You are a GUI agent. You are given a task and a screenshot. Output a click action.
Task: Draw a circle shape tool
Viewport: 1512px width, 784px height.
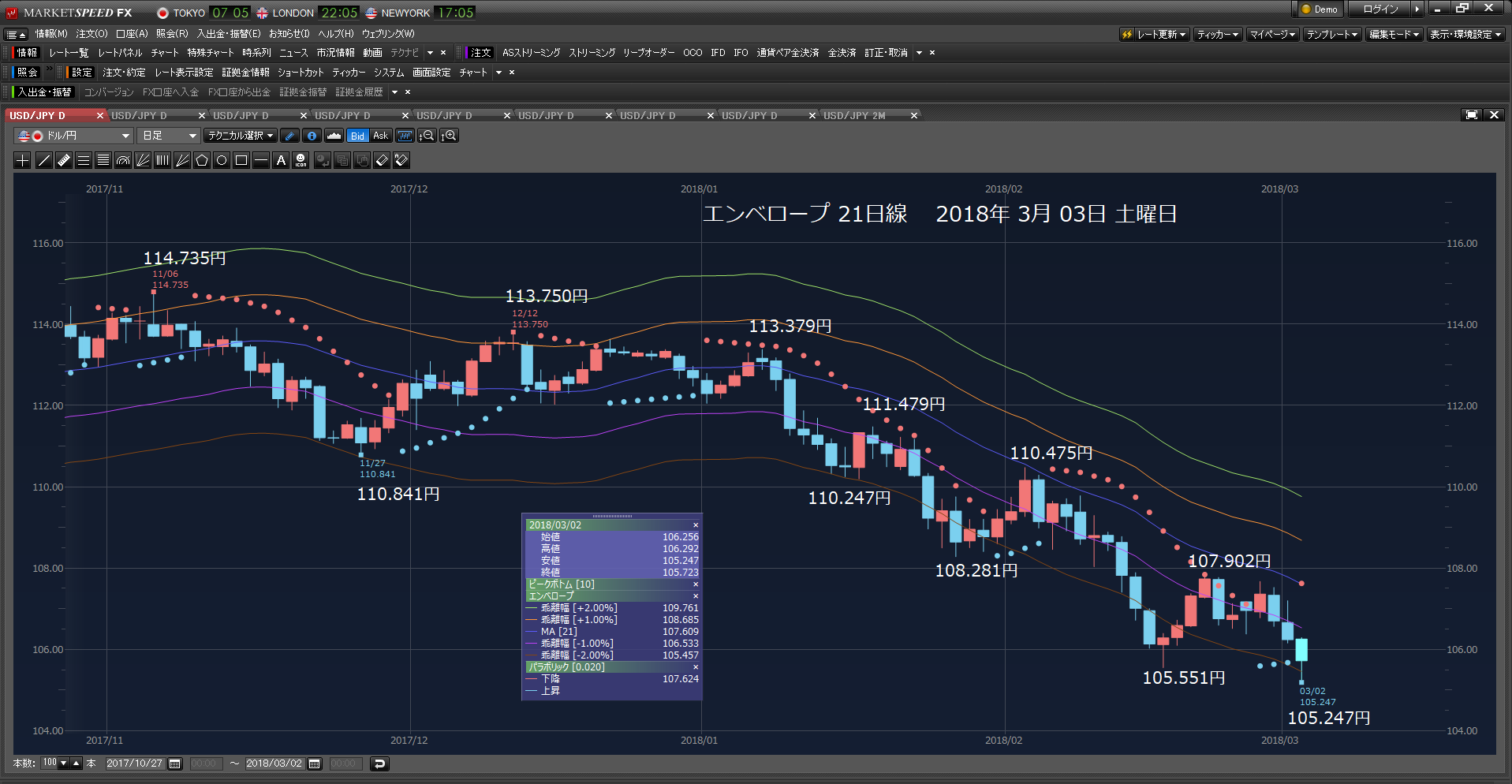pos(222,161)
